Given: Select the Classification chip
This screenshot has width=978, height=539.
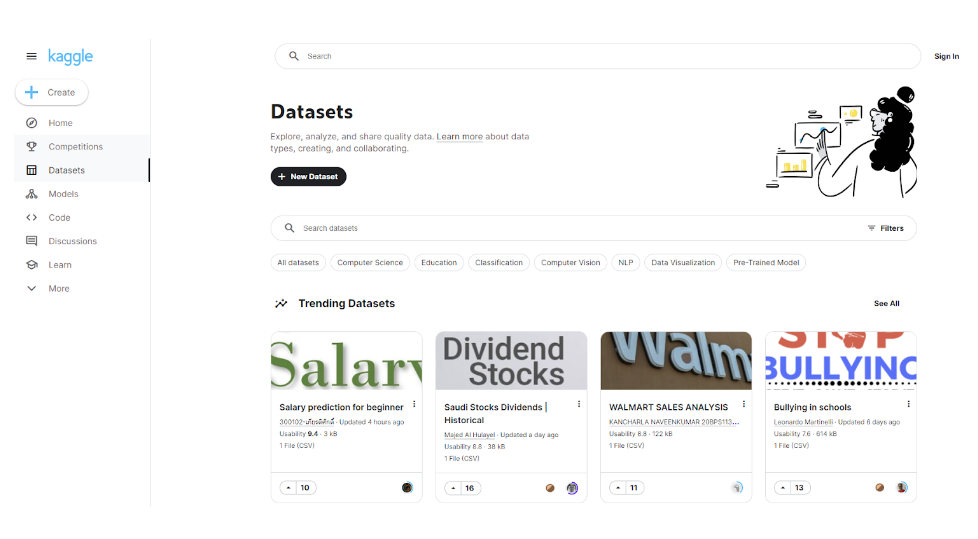Looking at the screenshot, I should click(x=499, y=263).
